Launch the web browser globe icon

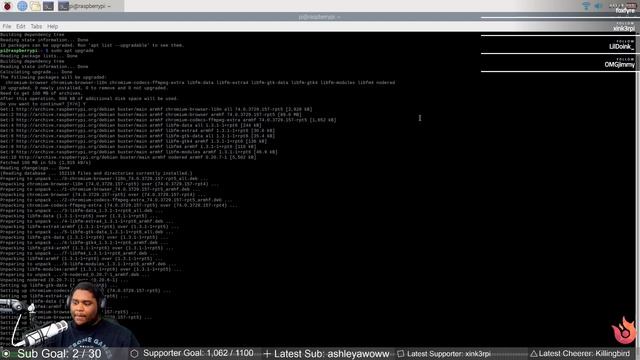[x=22, y=6]
